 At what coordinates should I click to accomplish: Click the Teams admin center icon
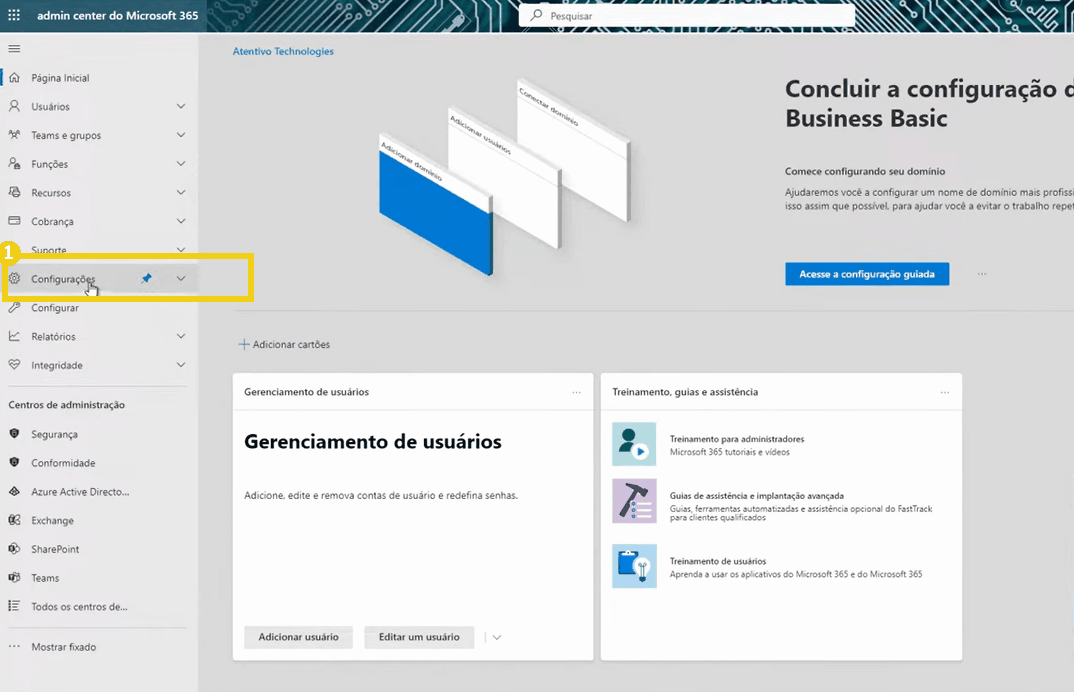coord(14,578)
